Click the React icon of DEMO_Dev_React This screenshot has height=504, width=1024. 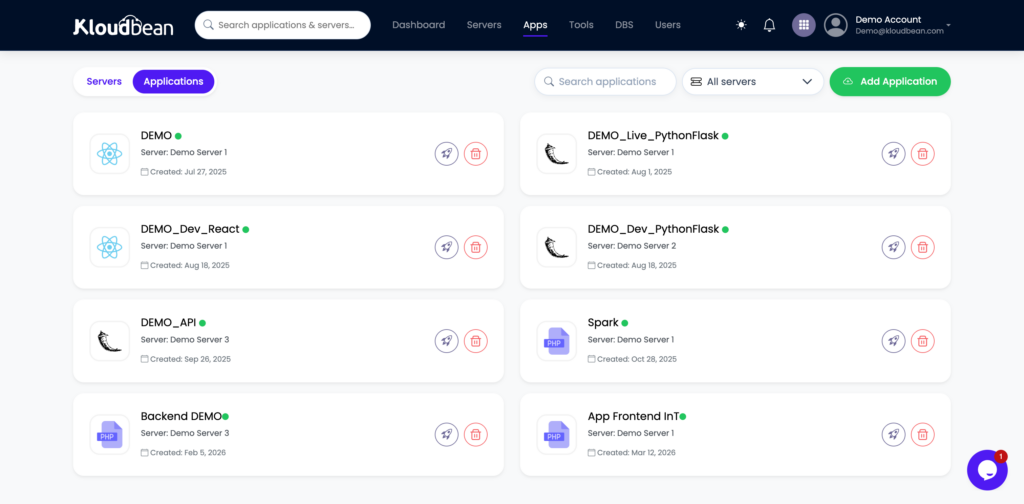tap(110, 247)
